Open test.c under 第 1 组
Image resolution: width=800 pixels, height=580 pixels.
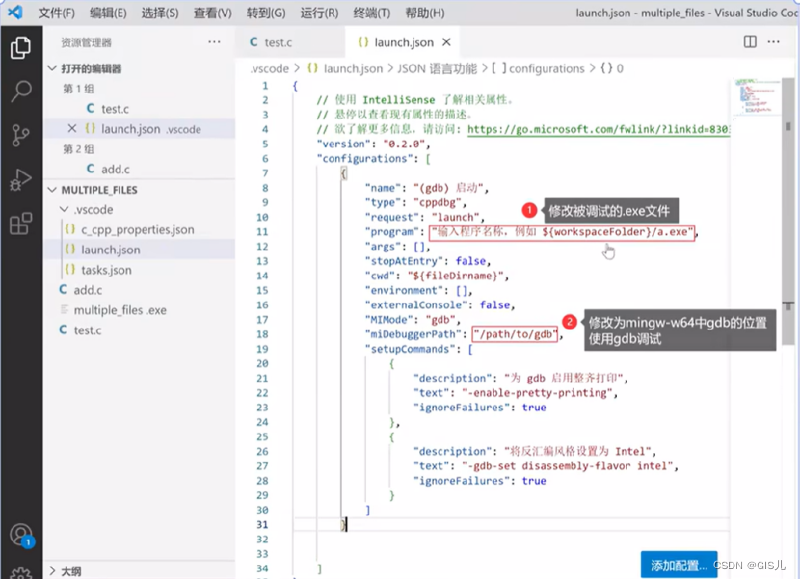coord(139,109)
